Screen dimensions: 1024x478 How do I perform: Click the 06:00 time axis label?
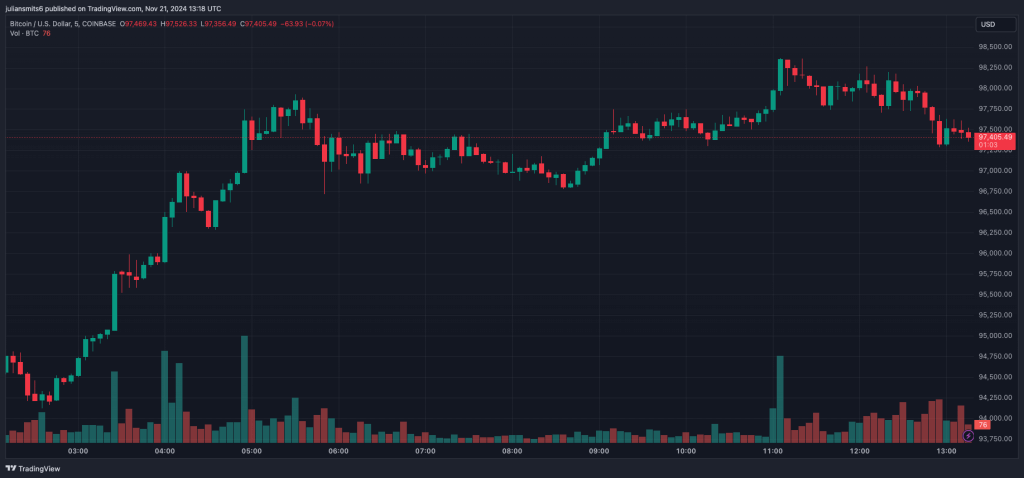(338, 451)
